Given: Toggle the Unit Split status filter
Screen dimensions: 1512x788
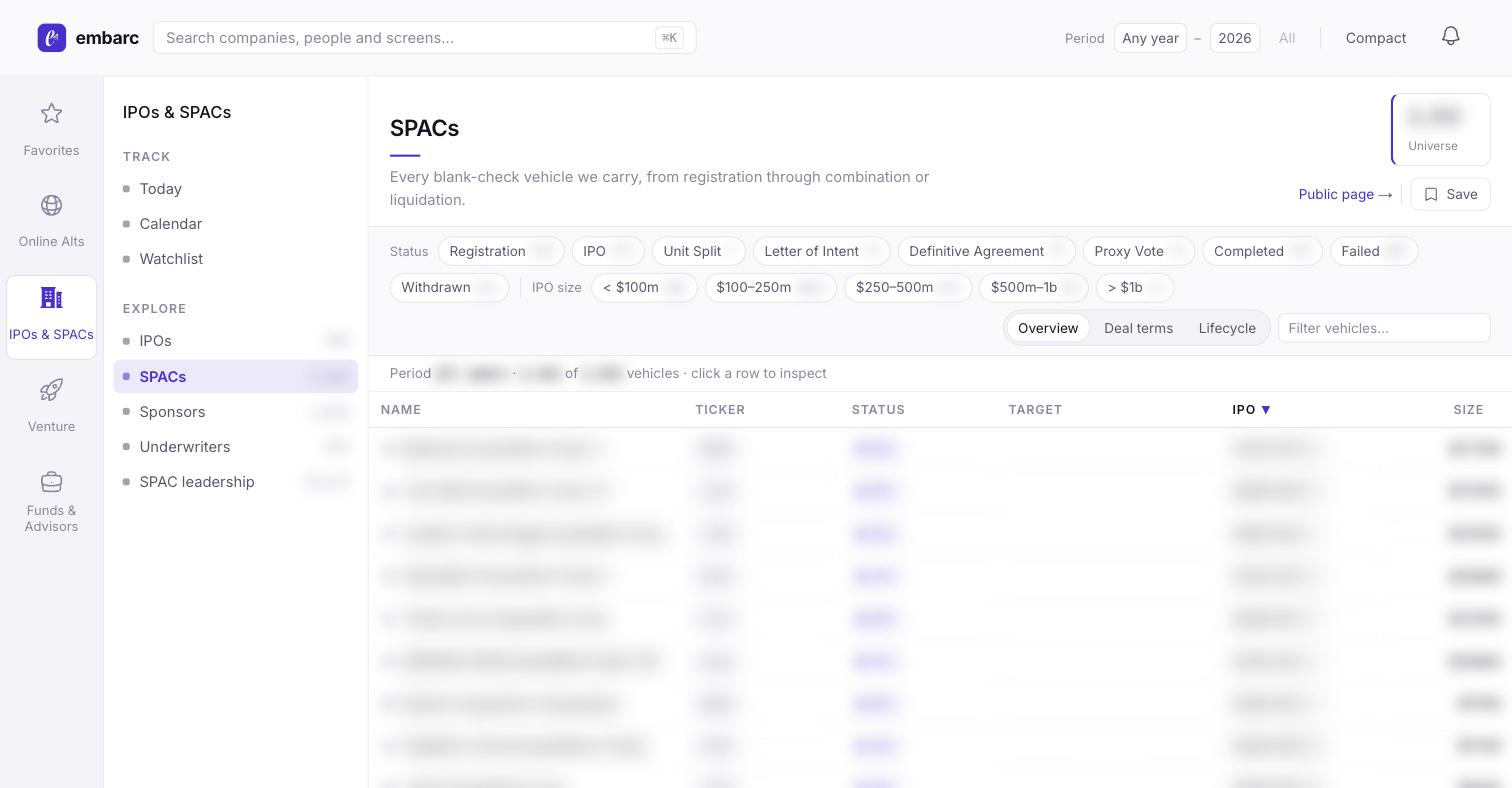Looking at the screenshot, I should click(x=698, y=251).
